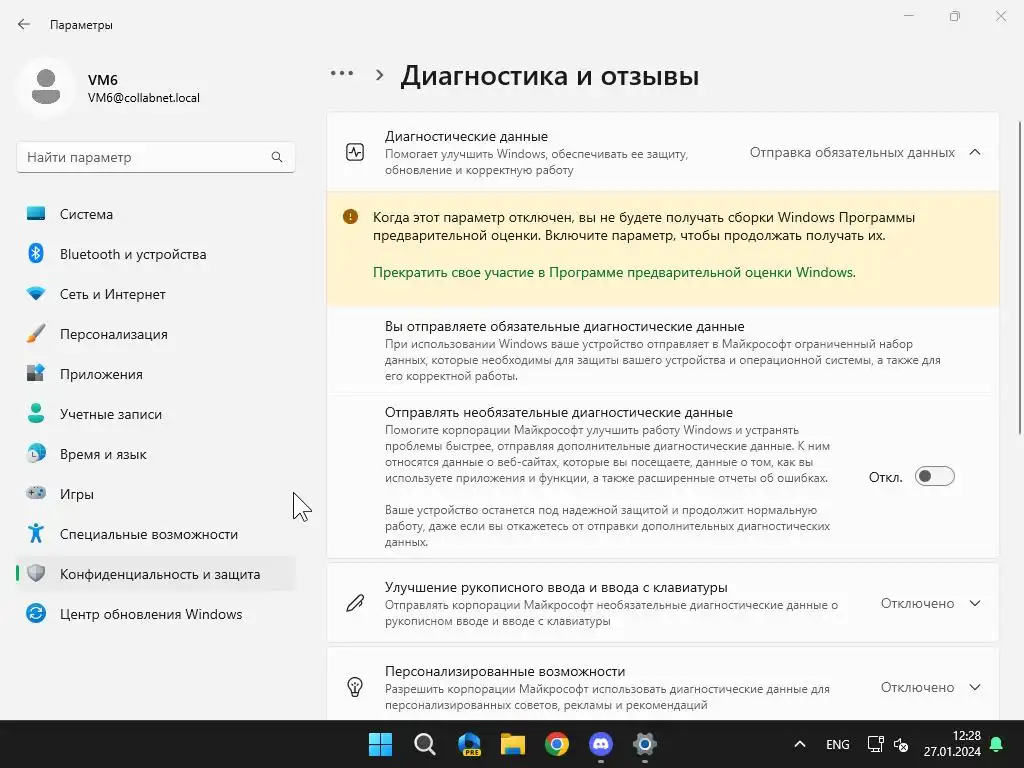The width and height of the screenshot is (1024, 768).
Task: Open taskbar Search
Action: pos(424,744)
